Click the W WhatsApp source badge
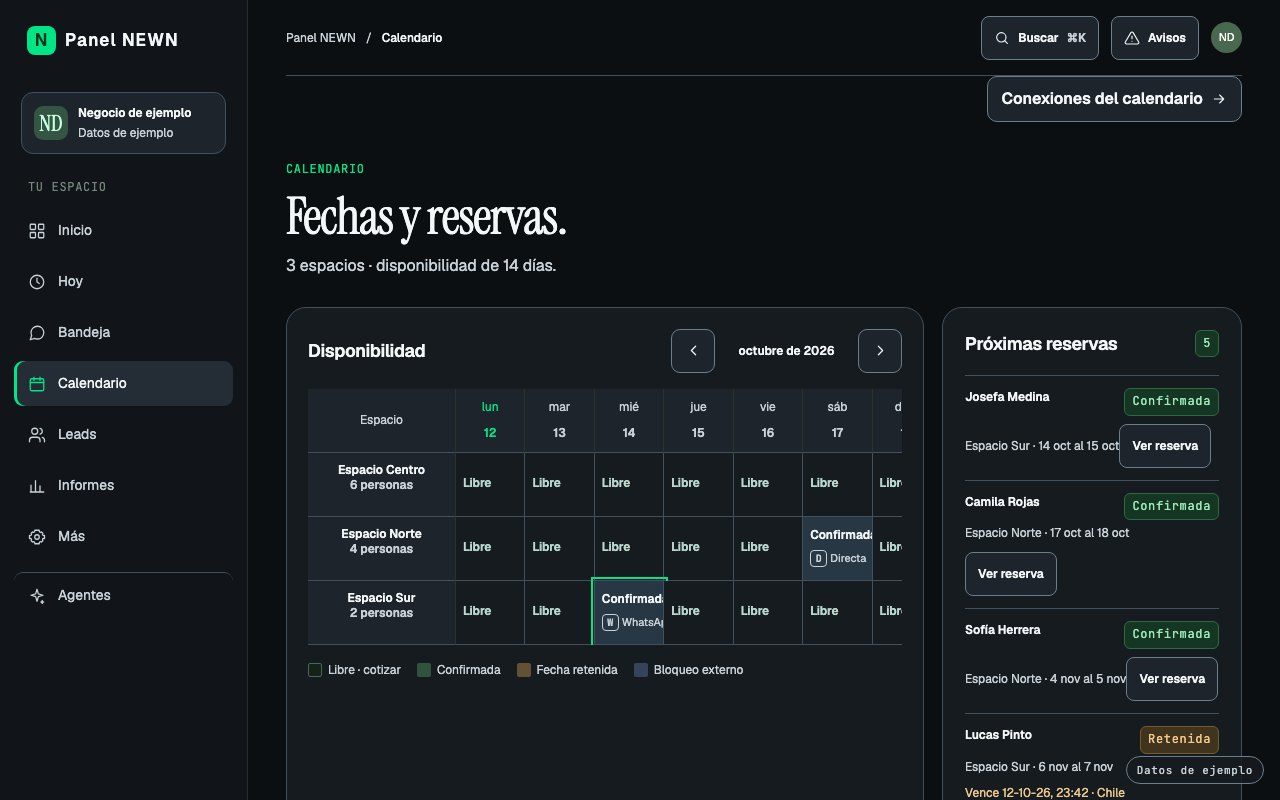 [610, 622]
